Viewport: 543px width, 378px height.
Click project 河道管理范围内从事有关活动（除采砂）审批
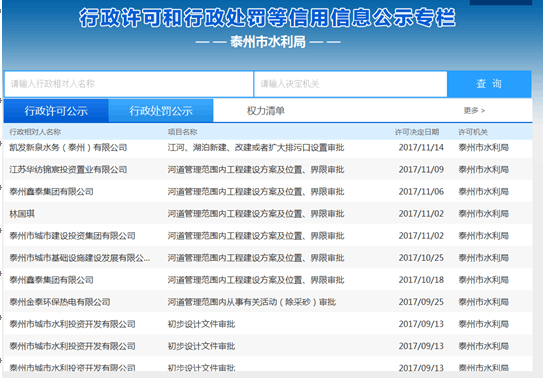point(252,302)
